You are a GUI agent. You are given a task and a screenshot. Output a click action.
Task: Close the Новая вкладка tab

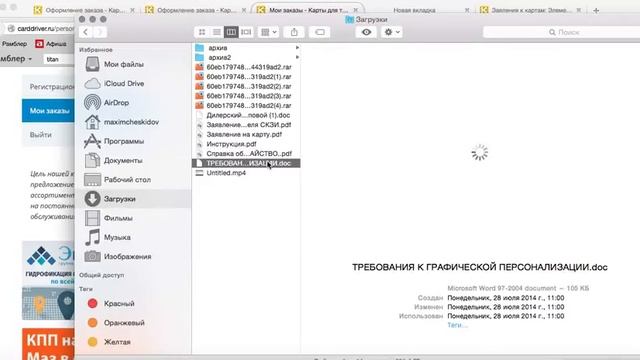467,10
